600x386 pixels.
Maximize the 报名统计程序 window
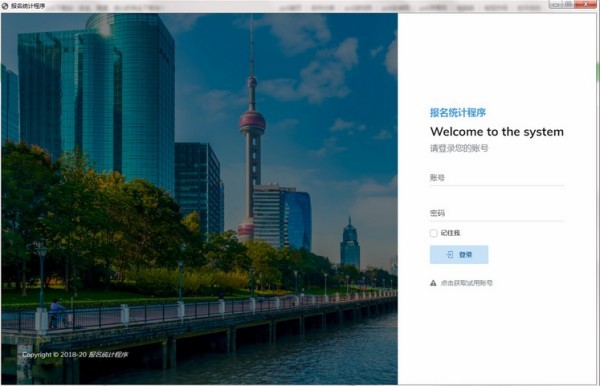(568, 4)
